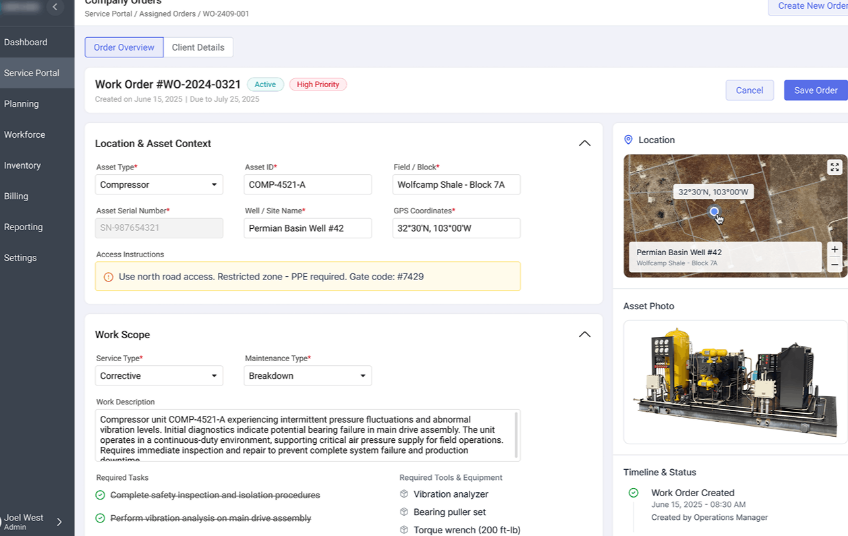Click the Cancel button

click(x=750, y=90)
